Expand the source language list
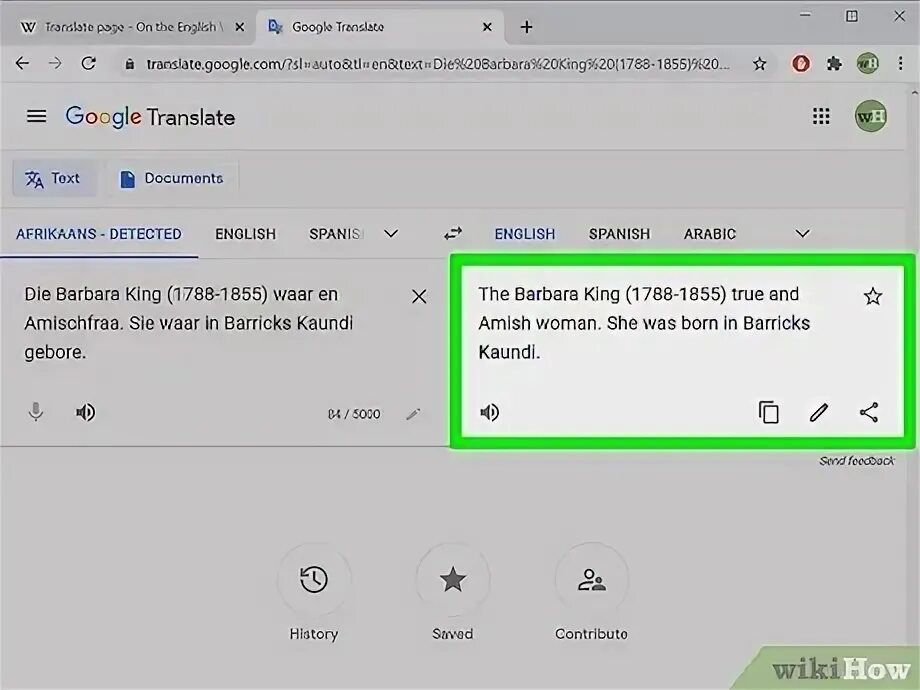Viewport: 920px width, 690px height. [391, 234]
